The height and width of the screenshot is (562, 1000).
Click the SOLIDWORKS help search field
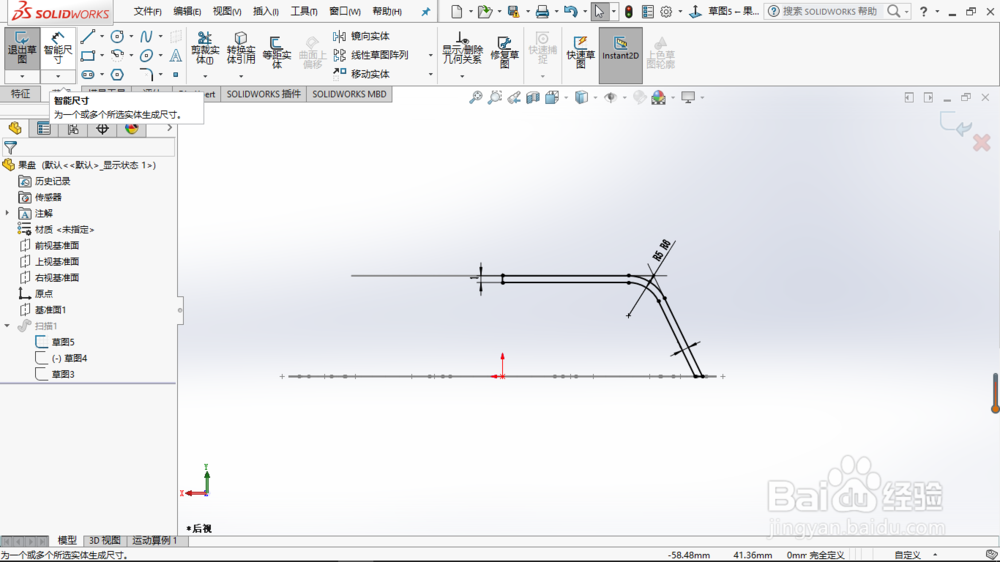[x=829, y=11]
